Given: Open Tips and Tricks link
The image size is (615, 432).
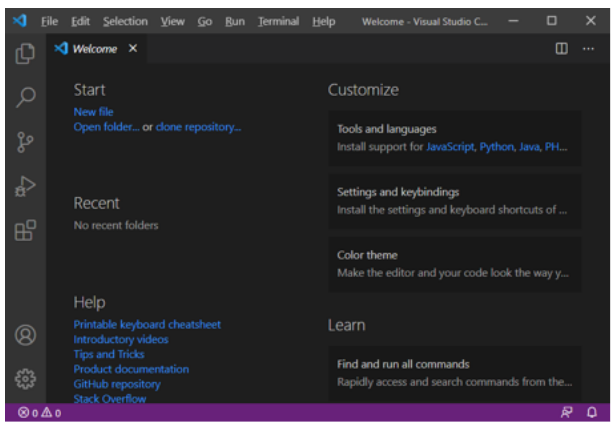Looking at the screenshot, I should click(109, 354).
